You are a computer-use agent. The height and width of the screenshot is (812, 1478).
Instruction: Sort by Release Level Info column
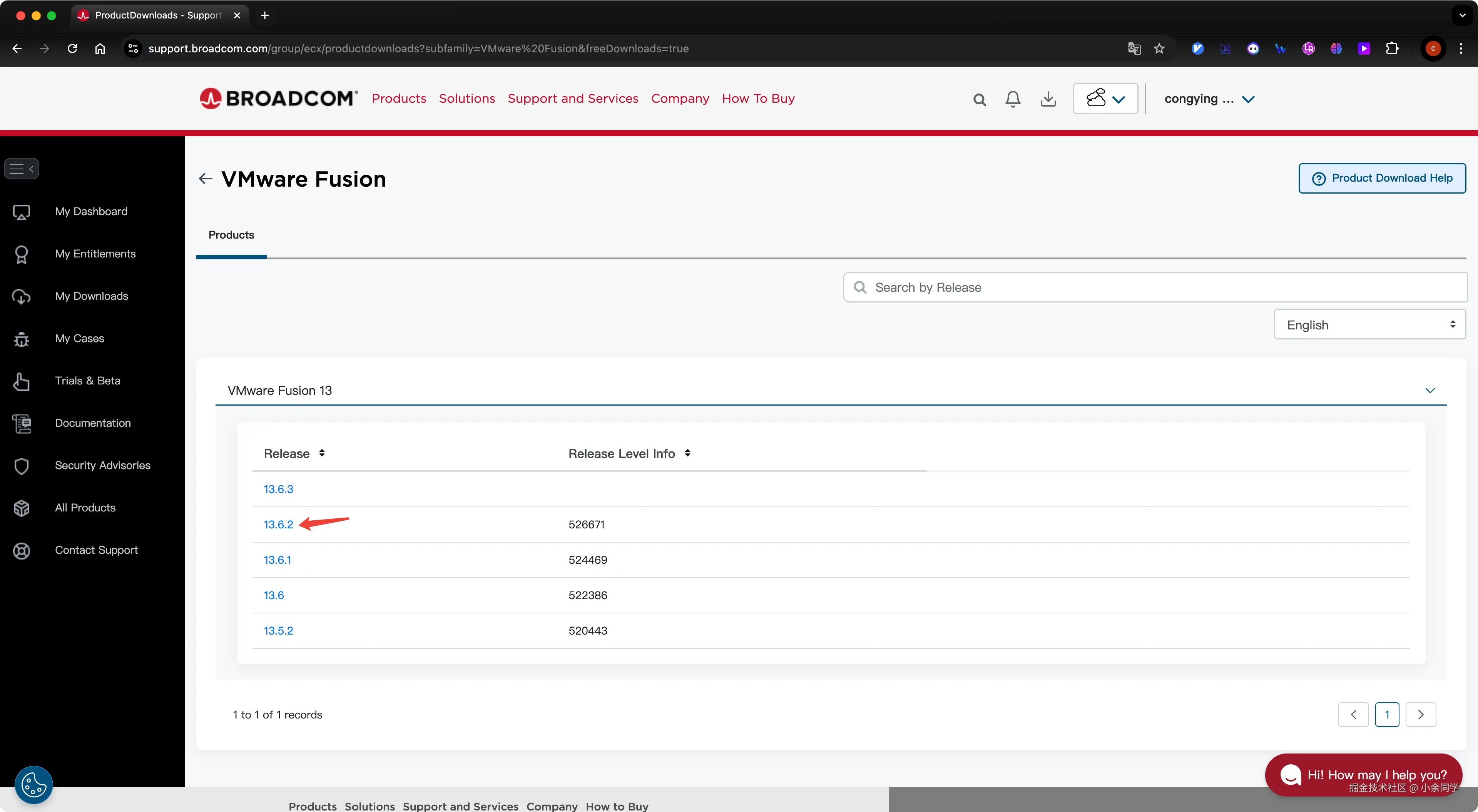tap(687, 453)
